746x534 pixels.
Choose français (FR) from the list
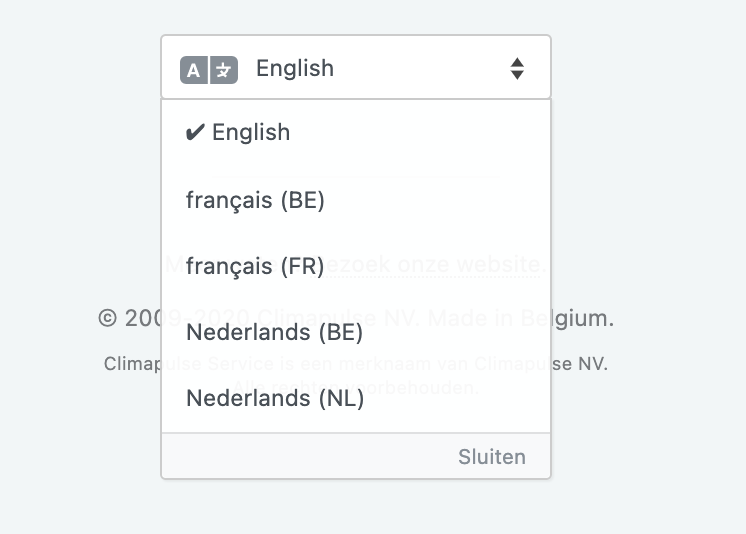point(356,266)
